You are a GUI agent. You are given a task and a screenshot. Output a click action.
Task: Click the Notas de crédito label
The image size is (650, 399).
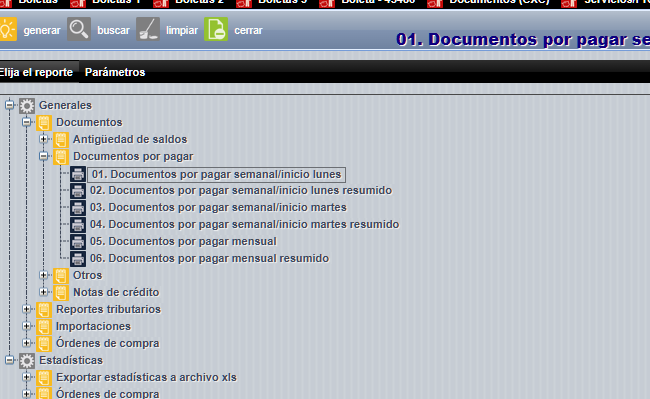click(x=116, y=293)
